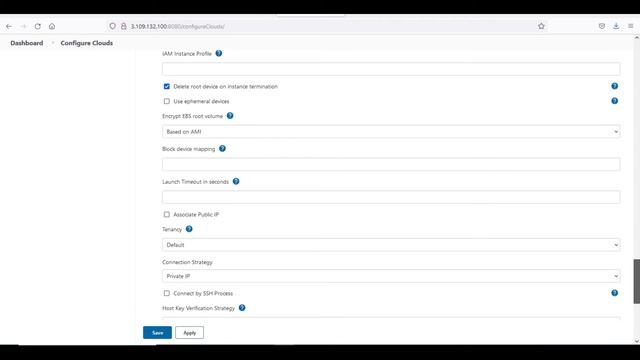Open help for Tenancy

coord(189,229)
